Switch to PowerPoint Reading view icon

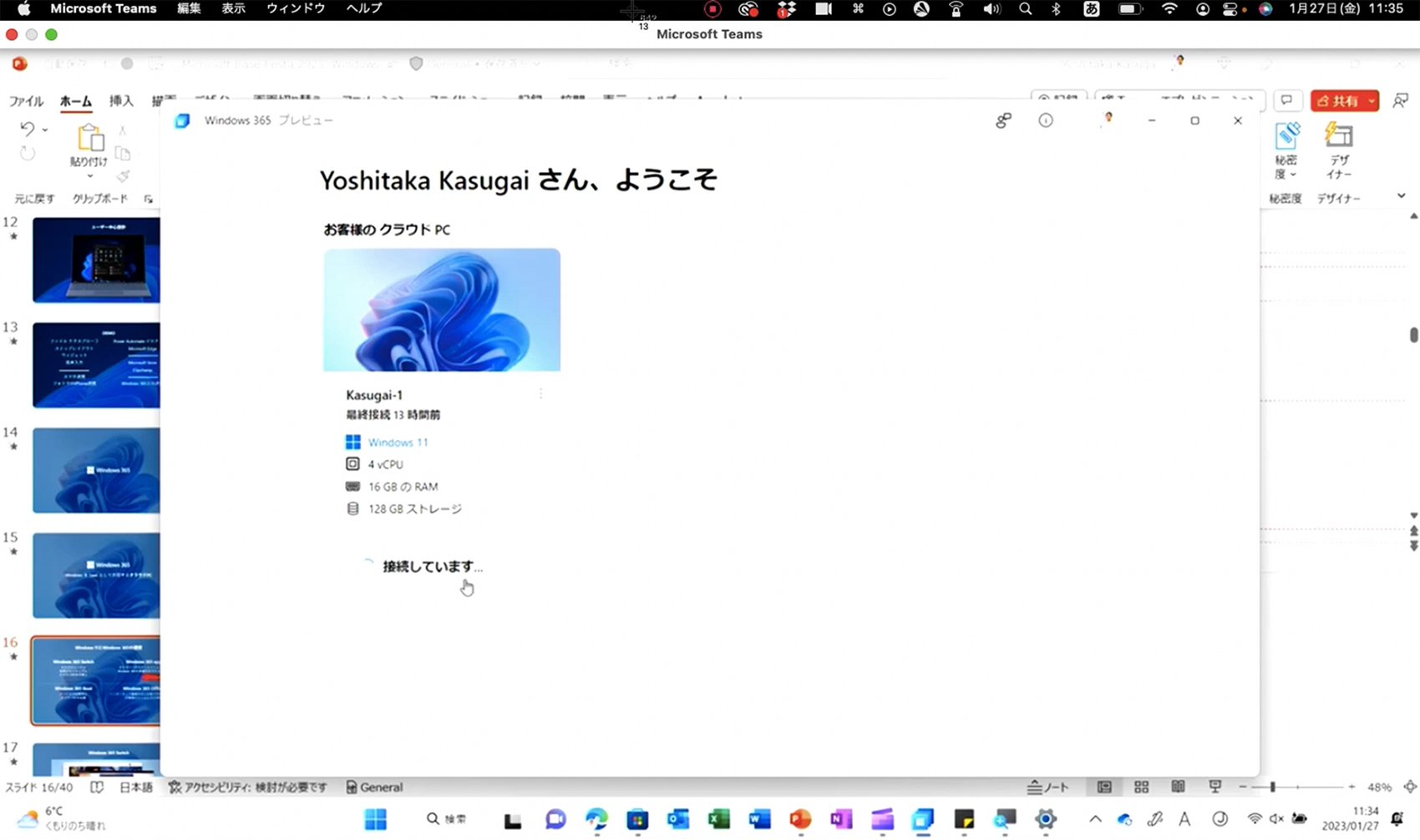coord(1178,787)
